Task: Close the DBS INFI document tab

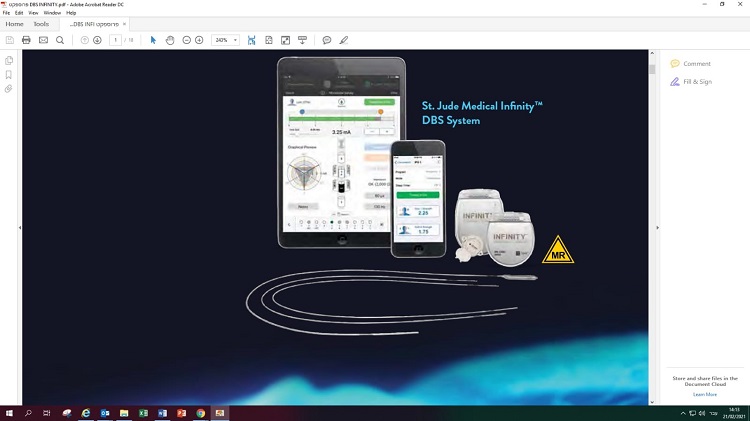Action: 124,24
